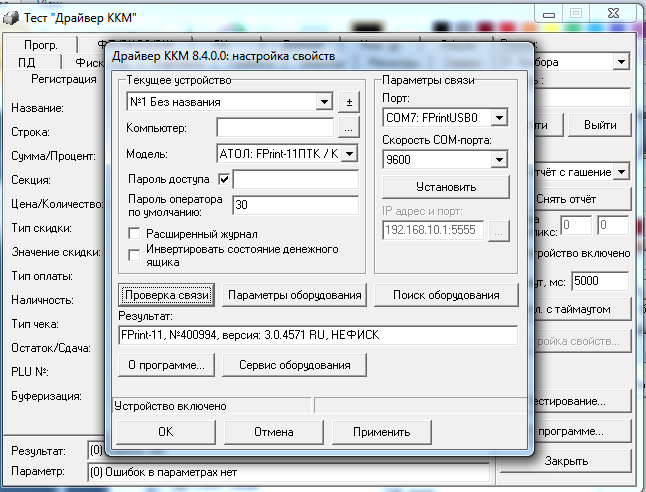Click Снять отчёт in the Тест window
Image resolution: width=646 pixels, height=492 pixels.
pos(582,199)
